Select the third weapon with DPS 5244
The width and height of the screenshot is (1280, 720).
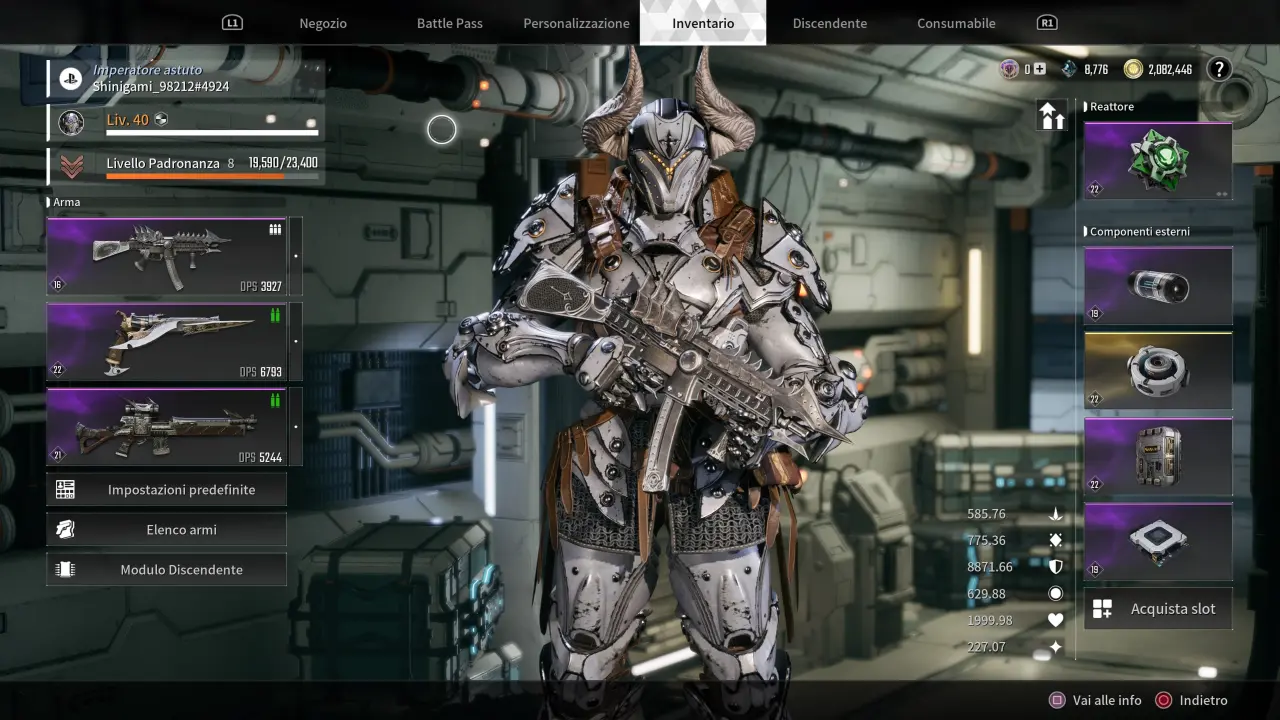pos(167,426)
